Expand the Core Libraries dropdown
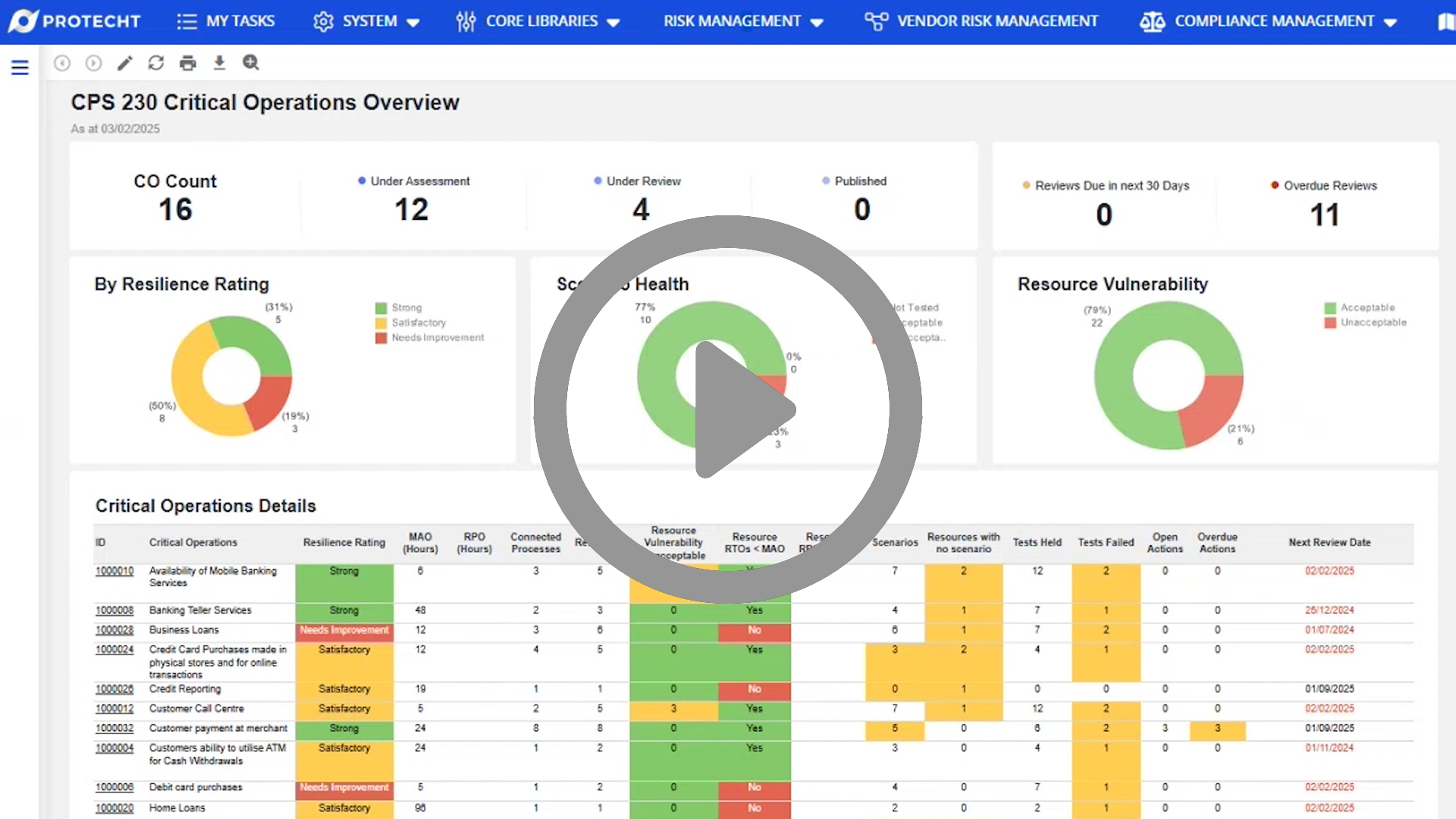The height and width of the screenshot is (819, 1456). pos(538,21)
